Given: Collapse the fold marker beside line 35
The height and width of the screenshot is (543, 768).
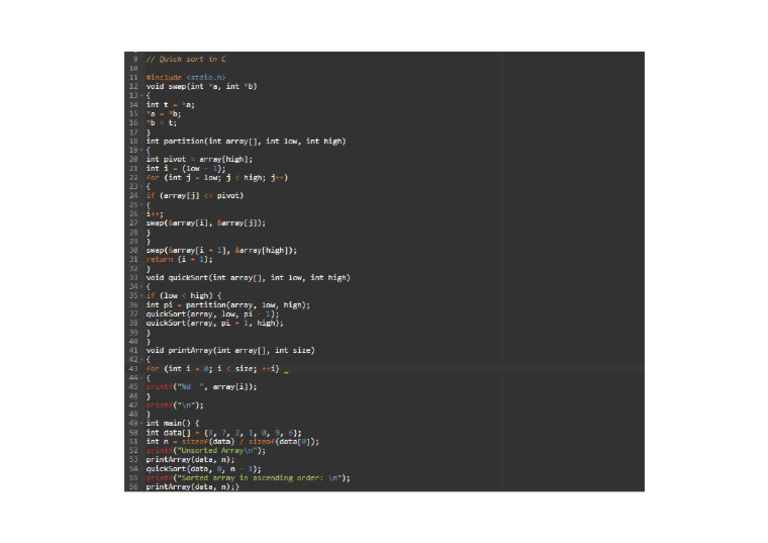Looking at the screenshot, I should (142, 296).
